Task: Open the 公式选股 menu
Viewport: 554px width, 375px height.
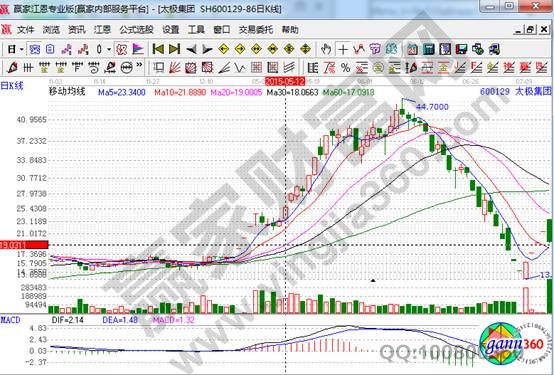Action: (136, 30)
